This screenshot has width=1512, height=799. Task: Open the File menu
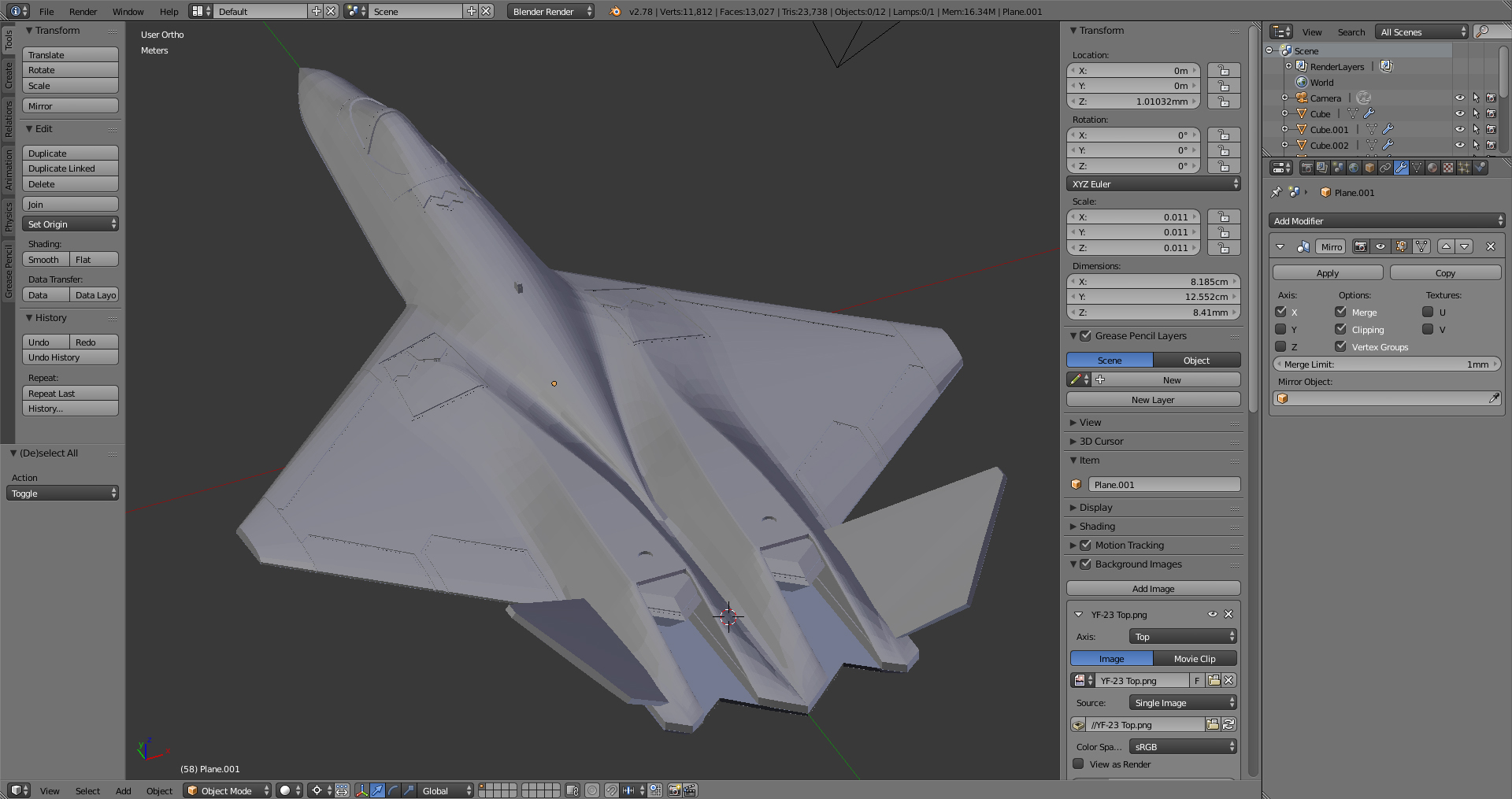[46, 11]
